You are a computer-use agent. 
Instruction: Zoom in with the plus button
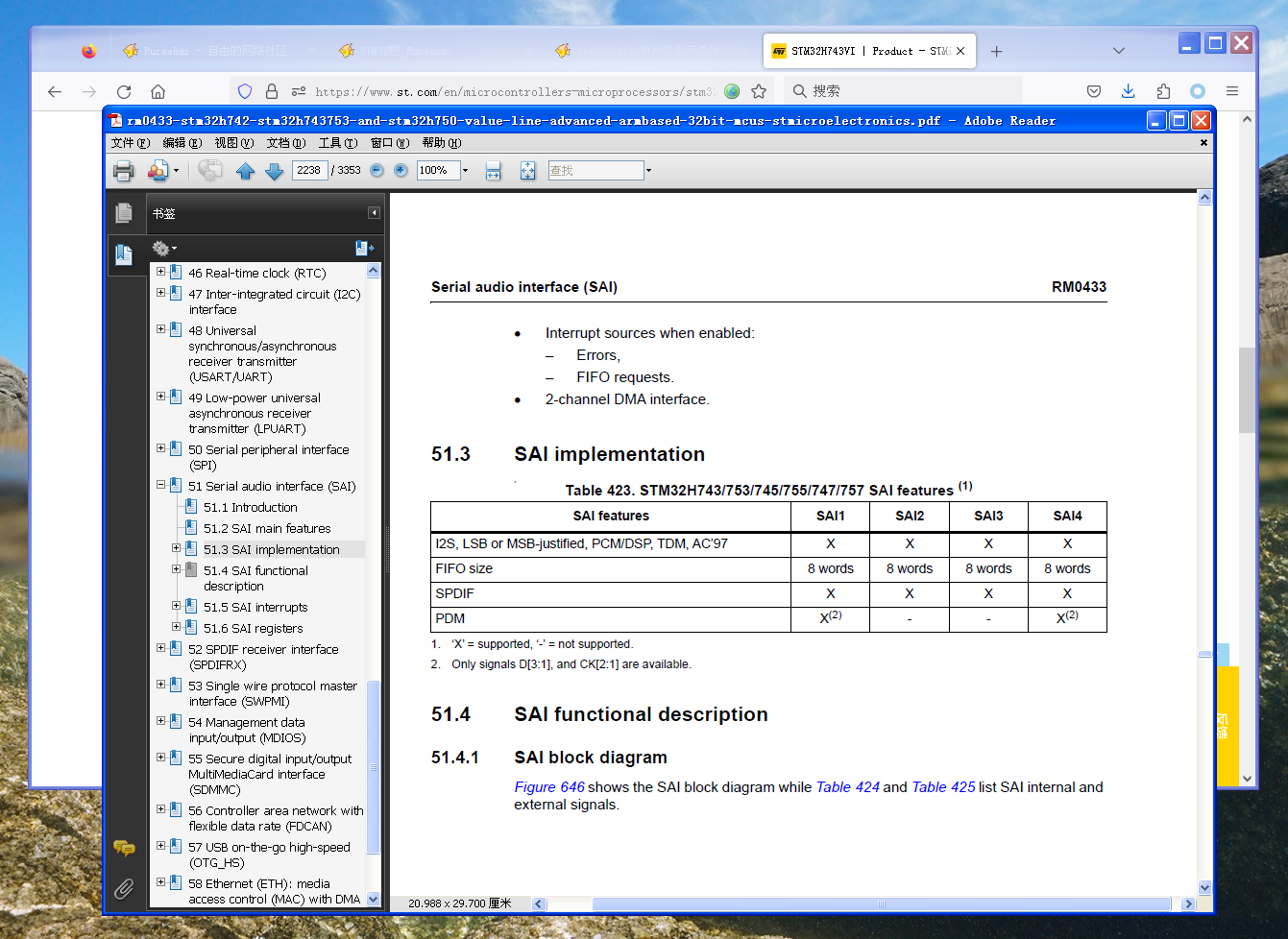401,170
